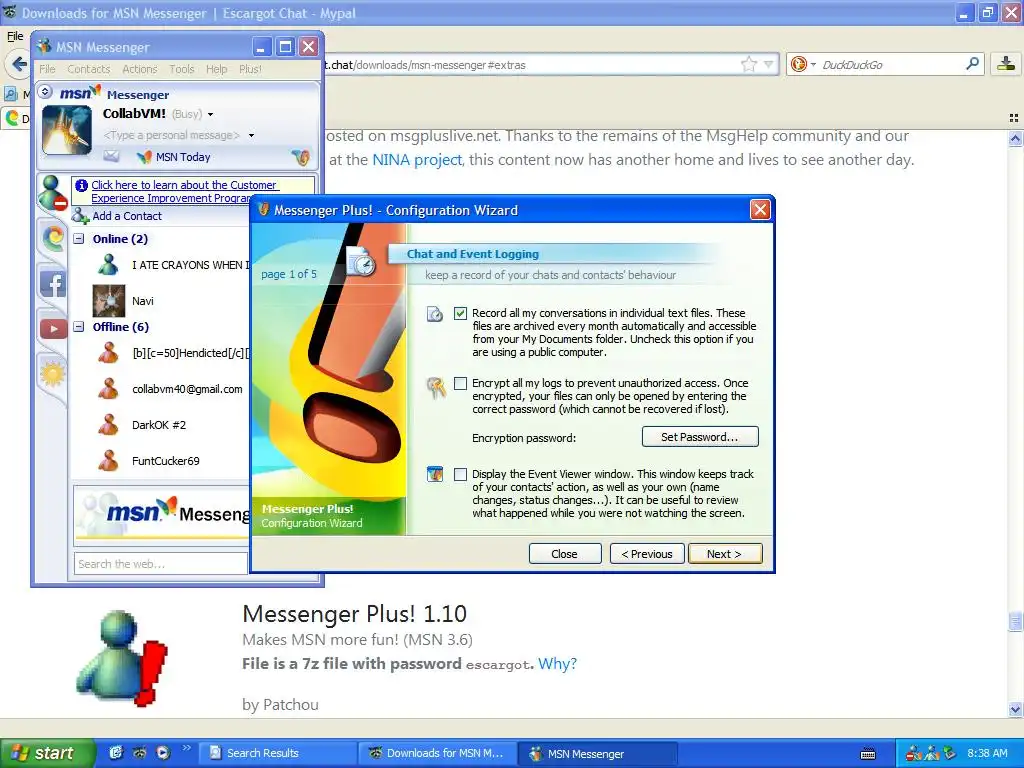Click the wizard's Close button
Viewport: 1024px width, 768px height.
pyautogui.click(x=565, y=554)
